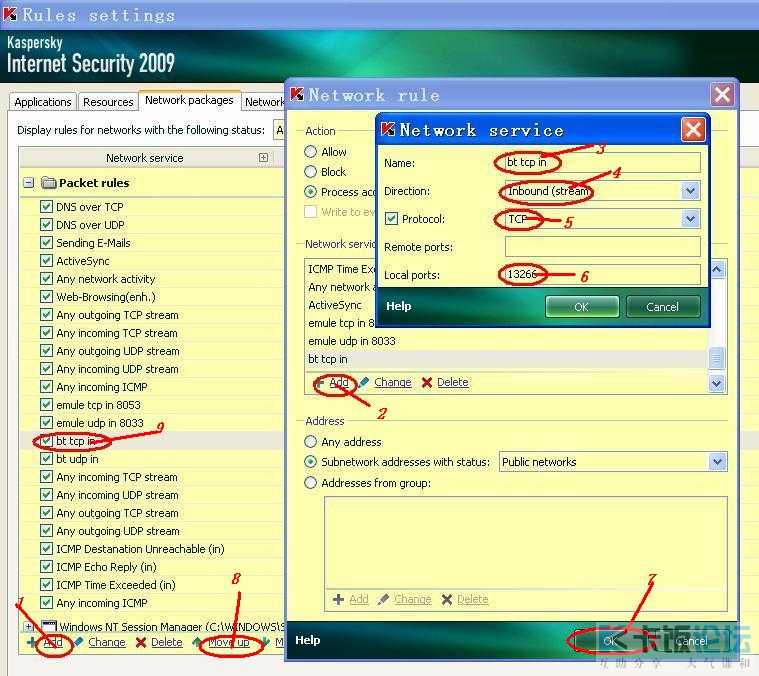The height and width of the screenshot is (676, 759).
Task: Click the column options icon in the Network service header
Action: click(263, 157)
